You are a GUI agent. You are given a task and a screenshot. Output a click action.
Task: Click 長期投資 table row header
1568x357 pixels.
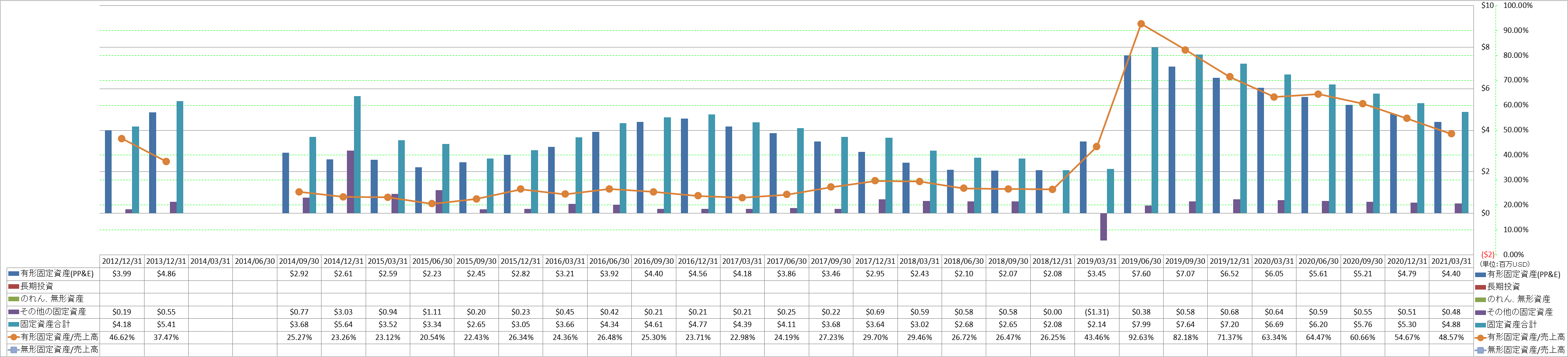(x=54, y=286)
